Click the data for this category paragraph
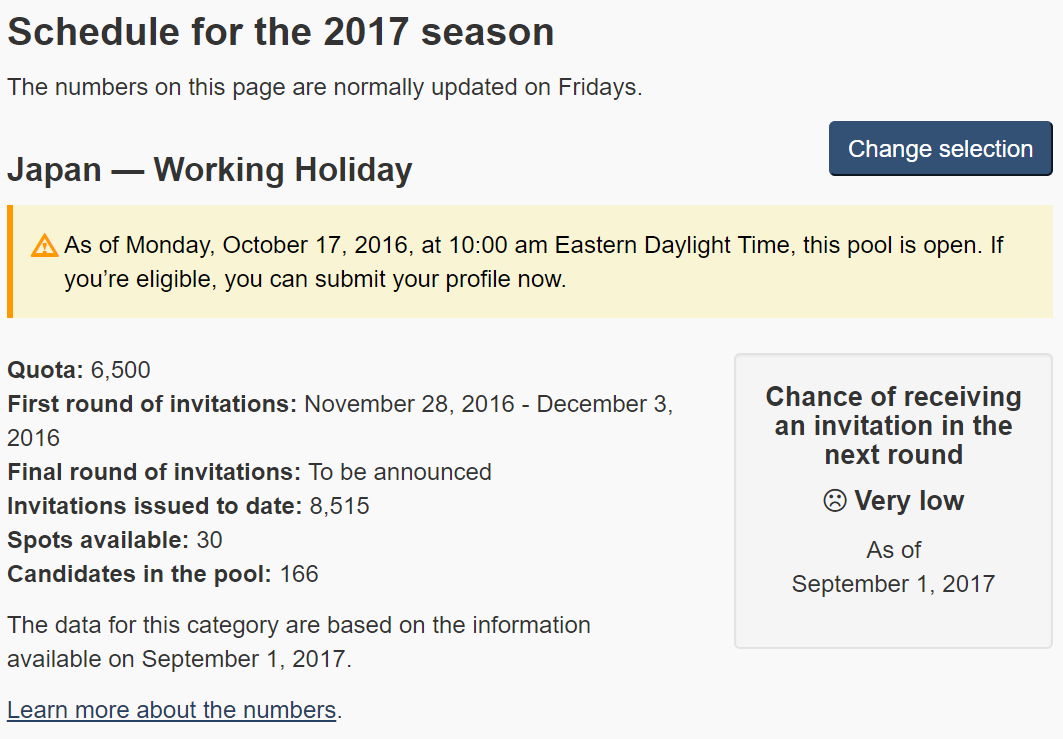Viewport: 1063px width, 739px height. [x=299, y=641]
